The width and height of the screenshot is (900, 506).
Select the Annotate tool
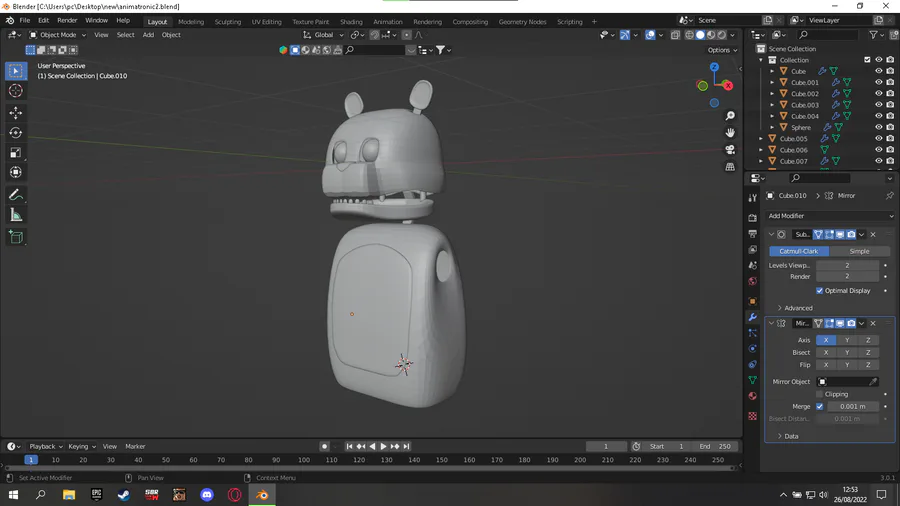15,195
